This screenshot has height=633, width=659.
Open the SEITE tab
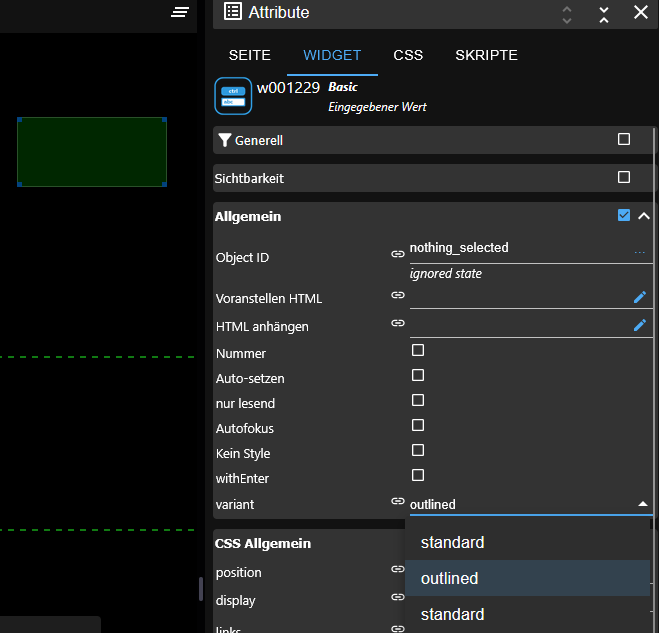pos(249,55)
